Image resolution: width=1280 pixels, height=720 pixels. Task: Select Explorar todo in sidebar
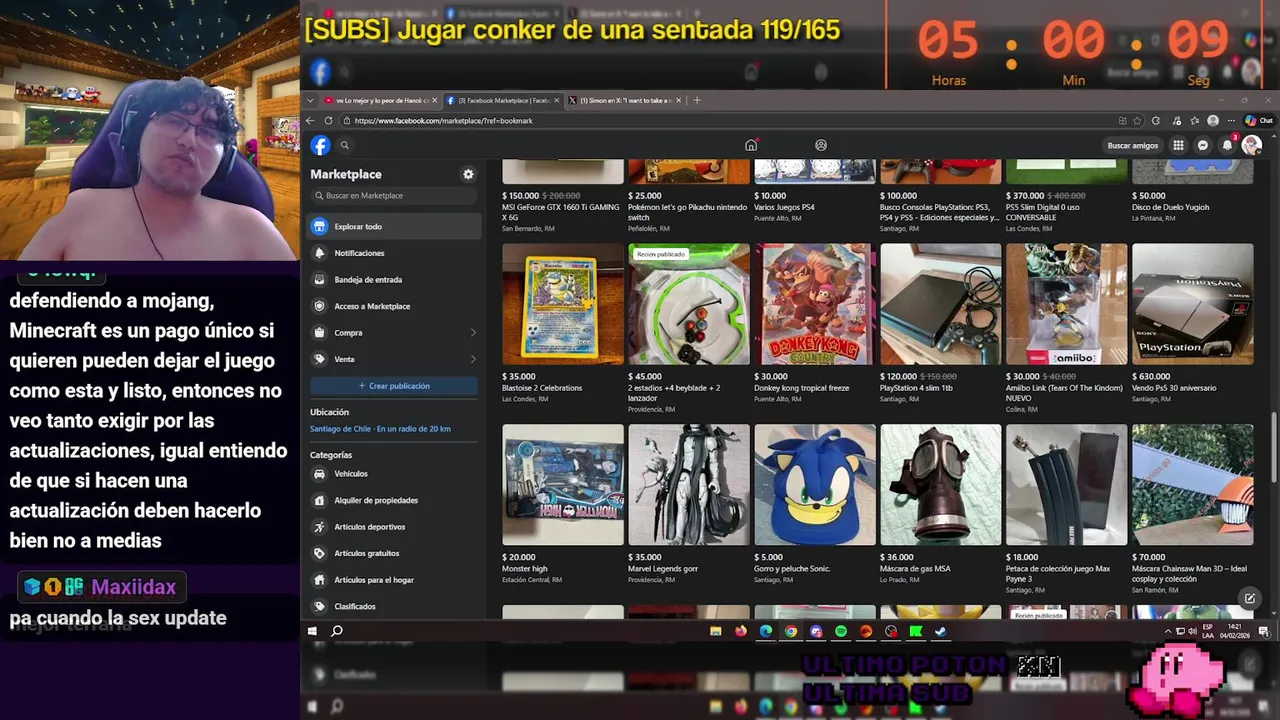[x=395, y=227]
